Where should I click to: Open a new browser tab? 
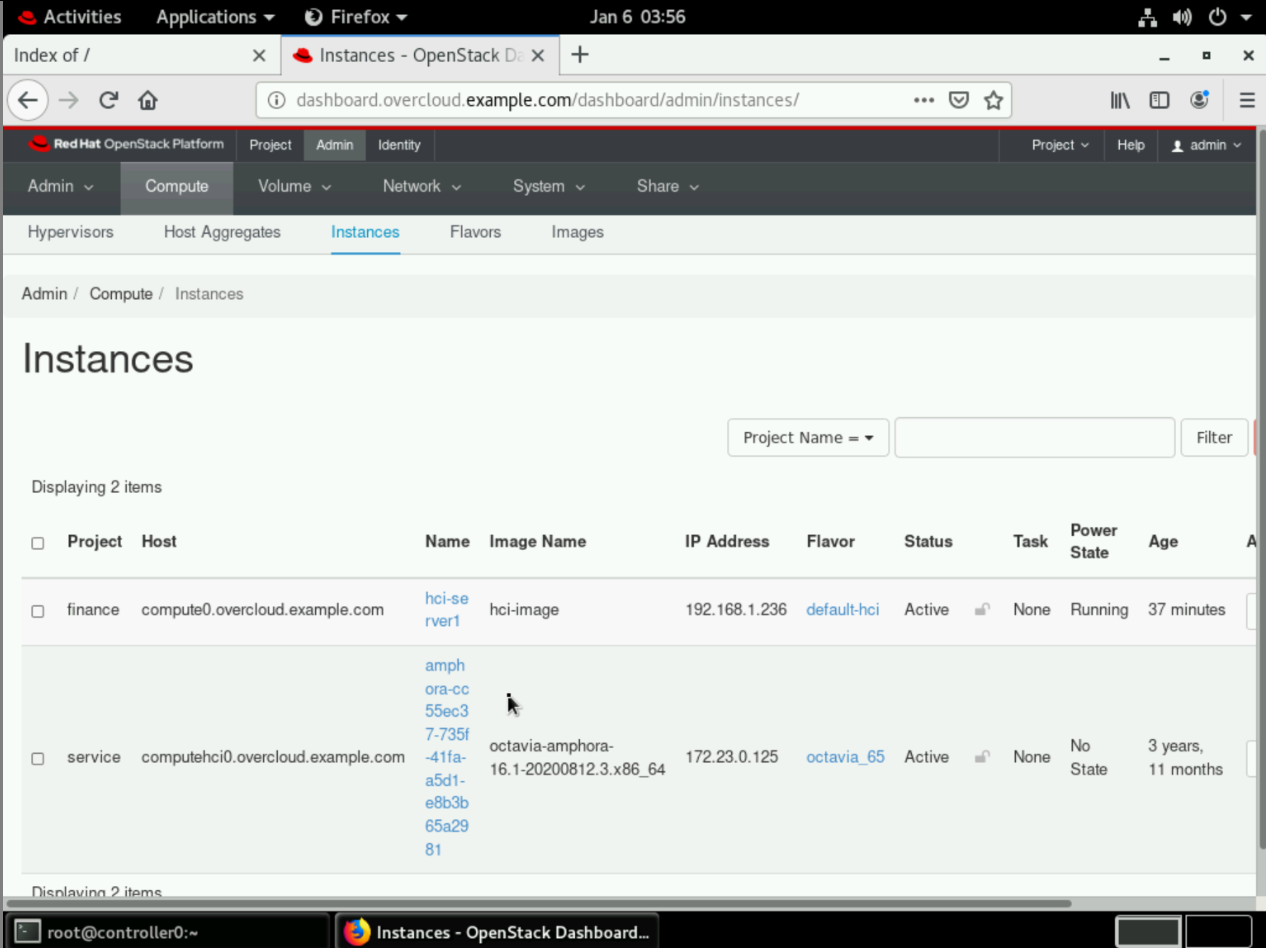click(x=580, y=55)
